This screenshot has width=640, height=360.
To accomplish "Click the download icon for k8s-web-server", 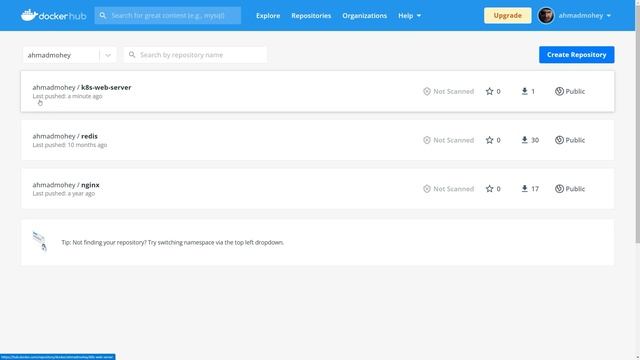I will [524, 91].
